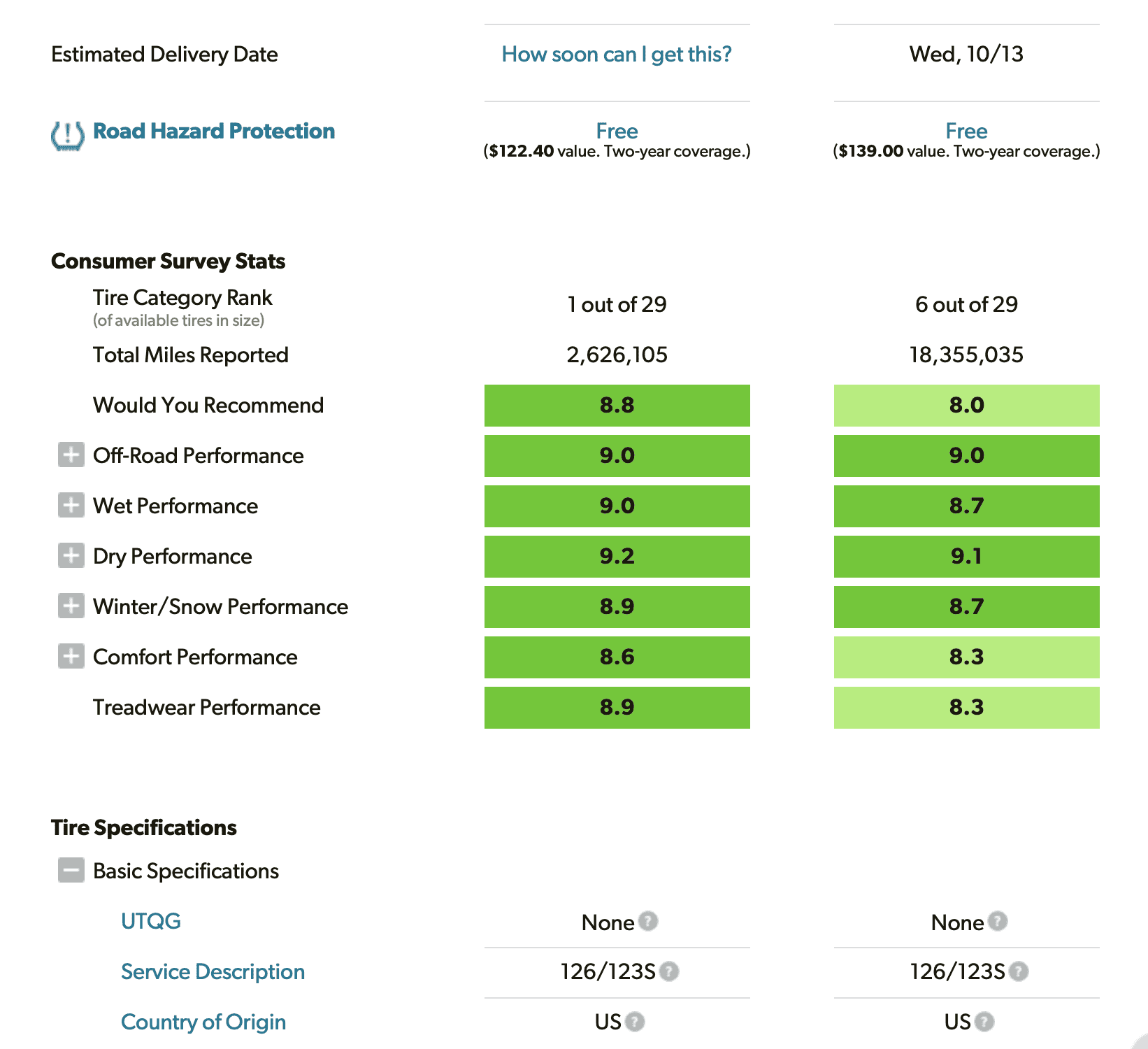This screenshot has width=1148, height=1049.
Task: Click the 8.8 Would You Recommend bar
Action: [617, 405]
